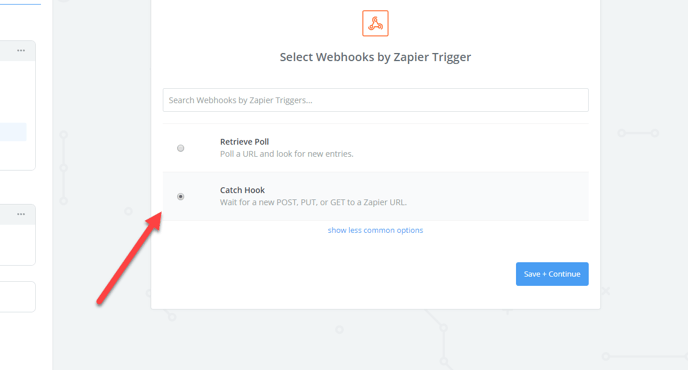
Task: Focus the Search Webhooks by Zapier Triggers field
Action: tap(376, 100)
